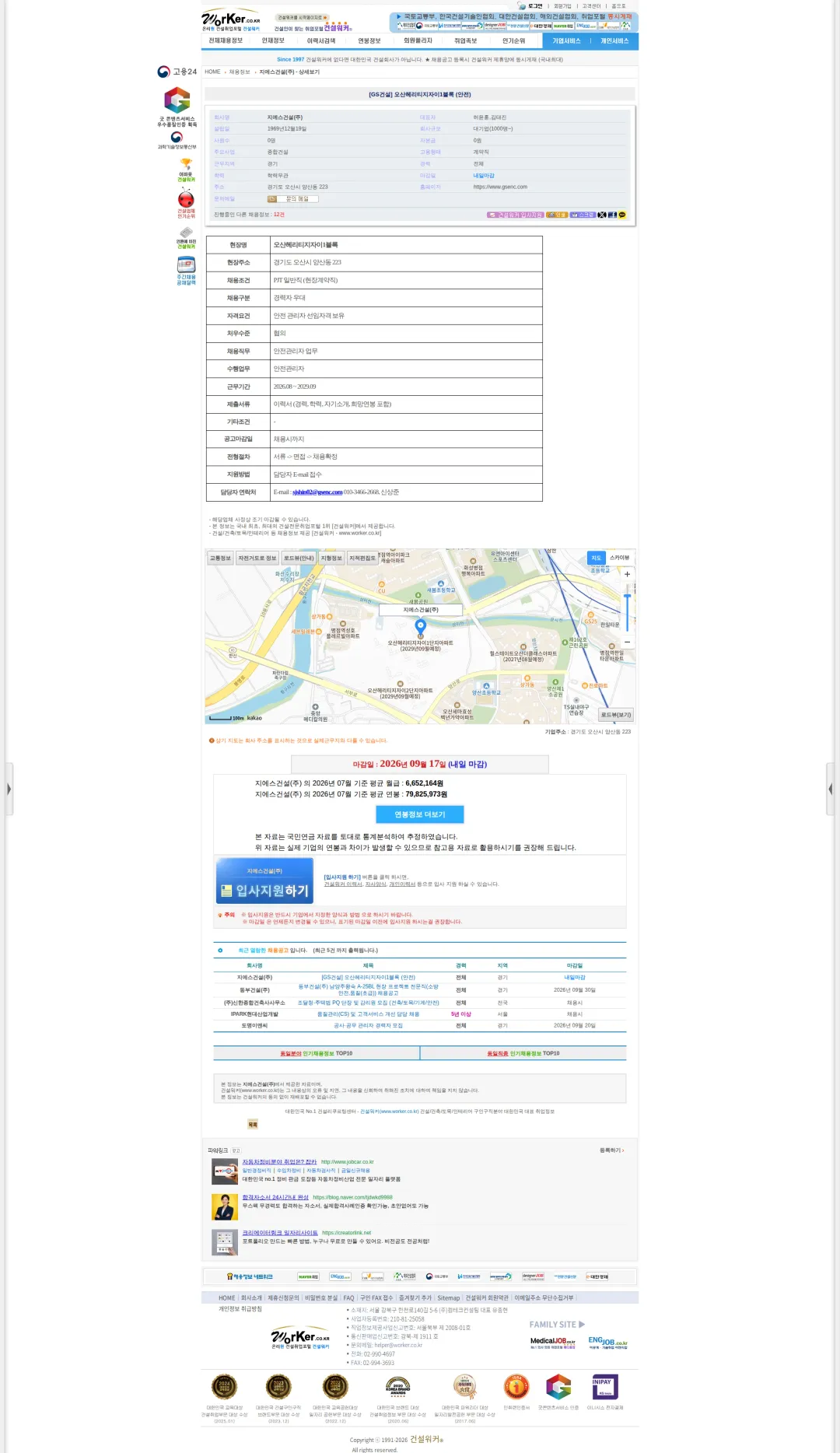Open the 주간채용 공채달력 calendar icon

(186, 271)
